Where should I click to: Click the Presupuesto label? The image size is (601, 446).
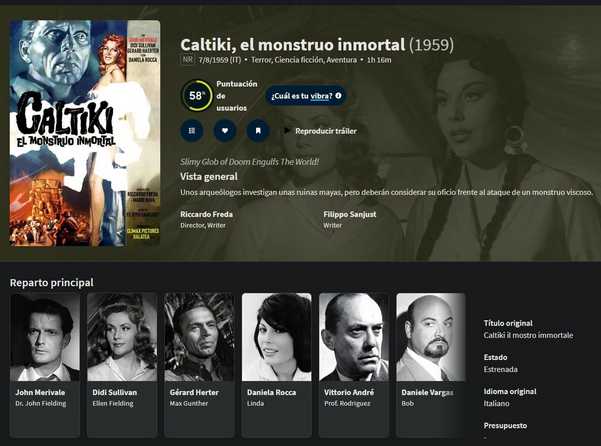pos(505,426)
